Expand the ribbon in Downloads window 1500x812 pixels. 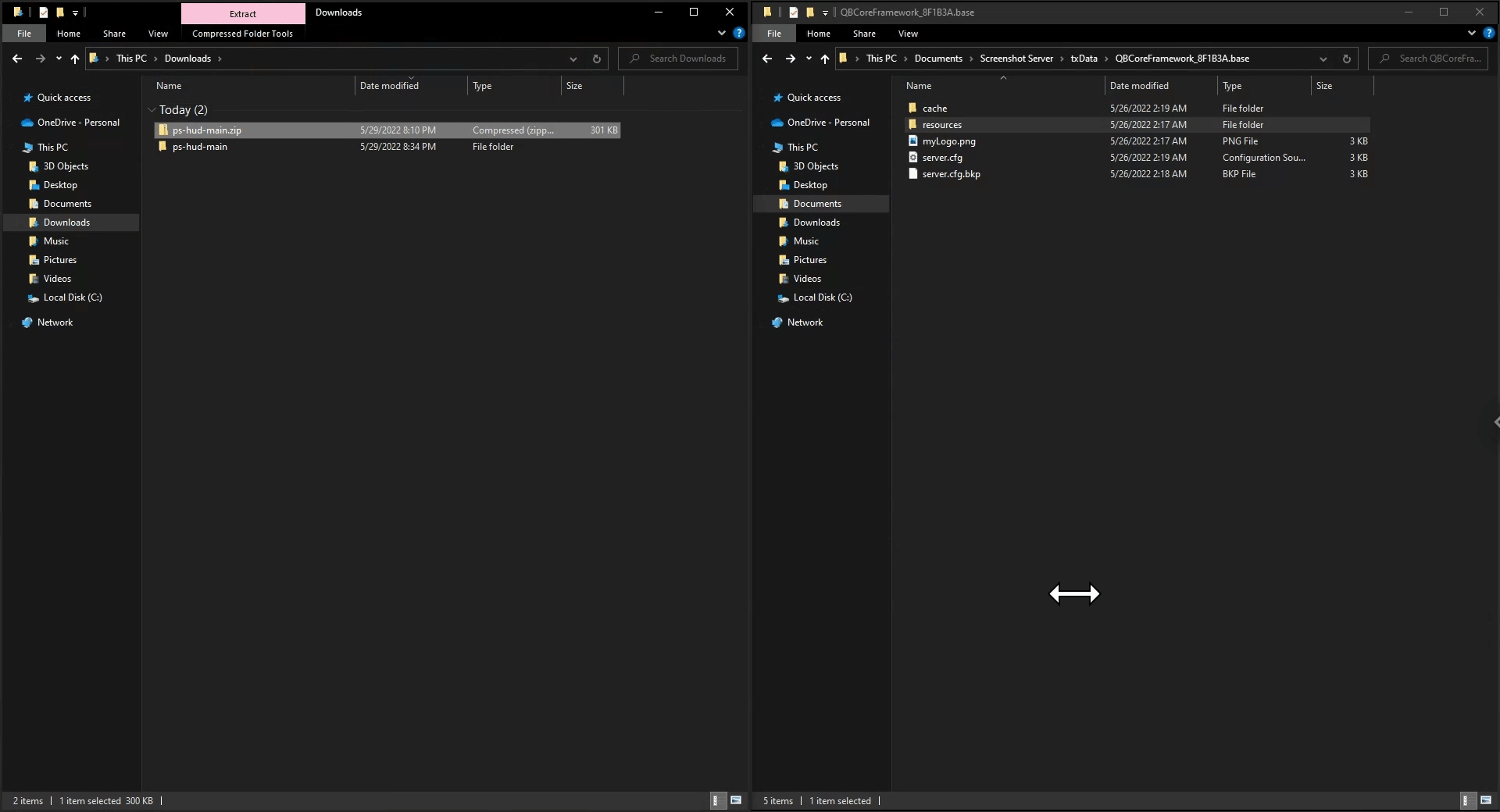pyautogui.click(x=721, y=34)
